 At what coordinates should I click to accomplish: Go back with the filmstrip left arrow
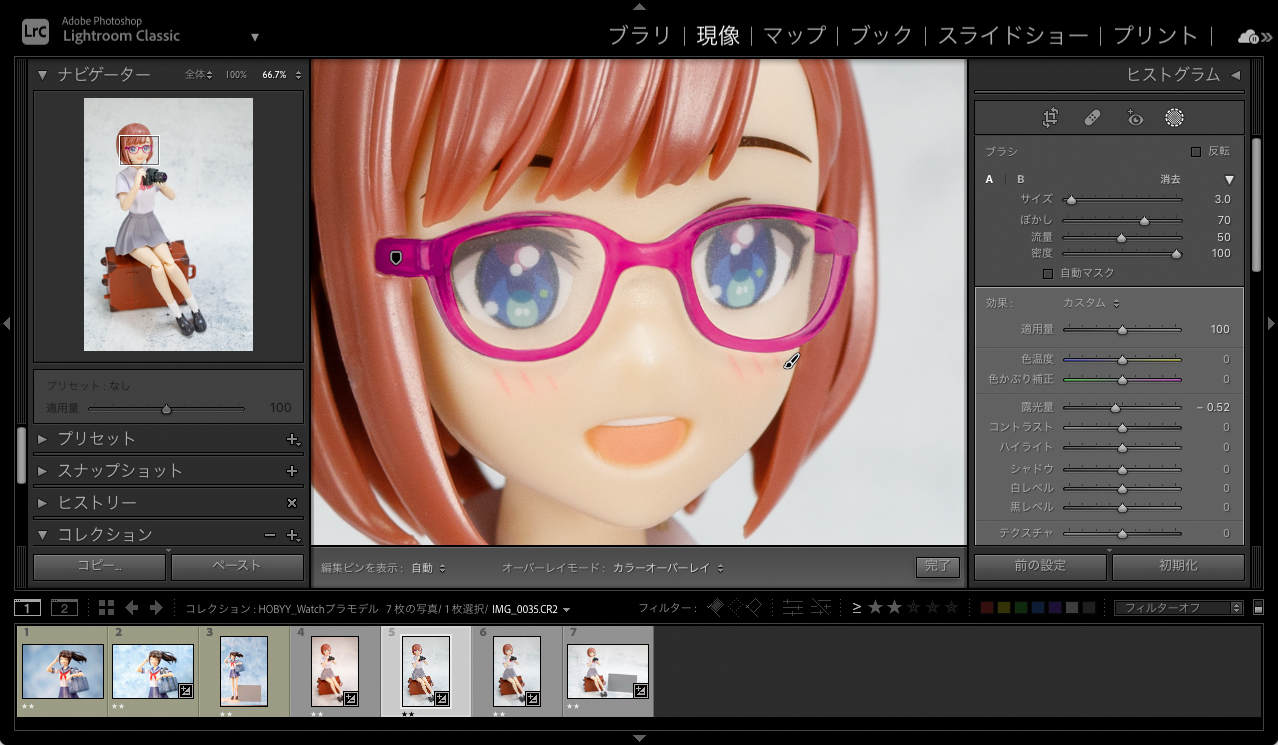(x=131, y=608)
